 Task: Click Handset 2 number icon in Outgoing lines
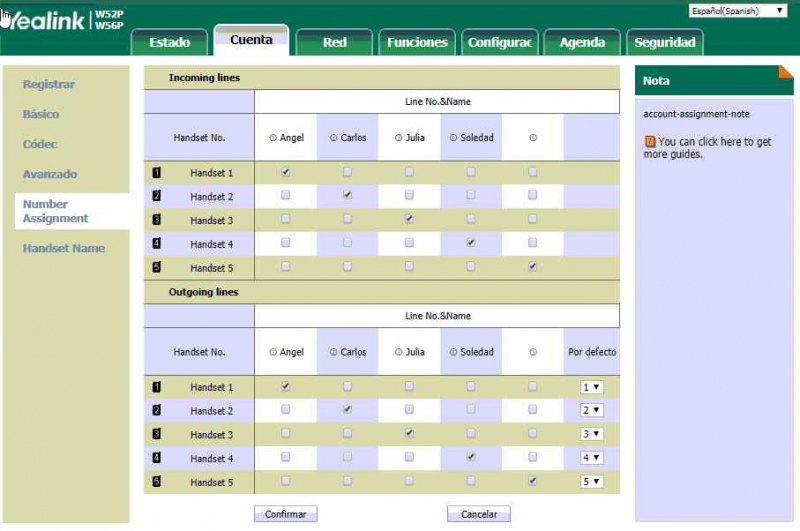156,410
